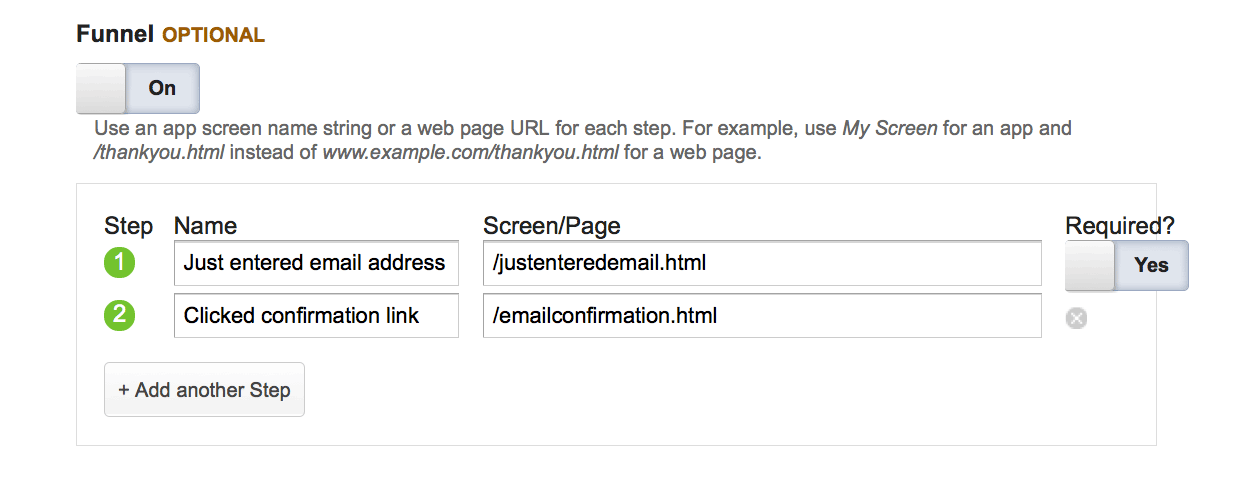The image size is (1260, 482).
Task: Click the Clicked confirmation link name field
Action: pos(315,316)
